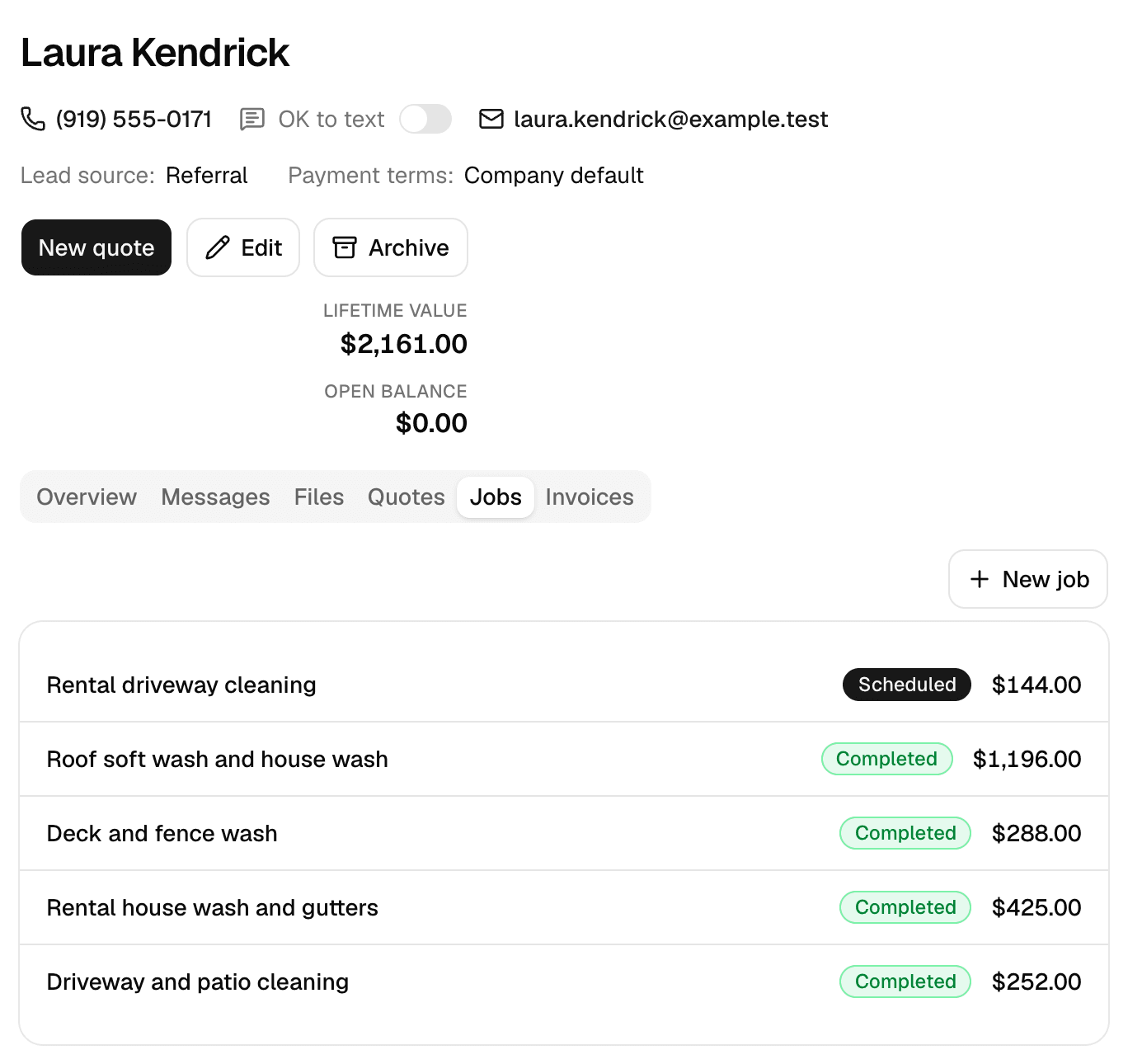Click Completed badge on Deck and fence row
Viewport: 1128px width, 1064px height.
905,833
